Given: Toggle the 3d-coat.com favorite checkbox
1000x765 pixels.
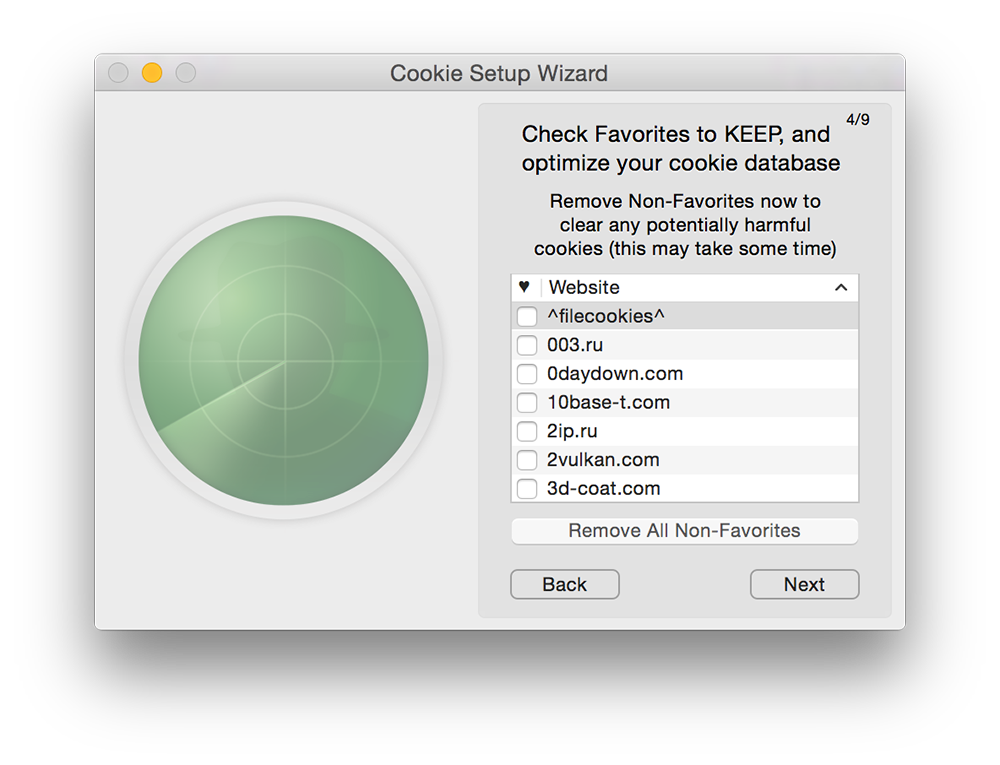Looking at the screenshot, I should click(527, 489).
